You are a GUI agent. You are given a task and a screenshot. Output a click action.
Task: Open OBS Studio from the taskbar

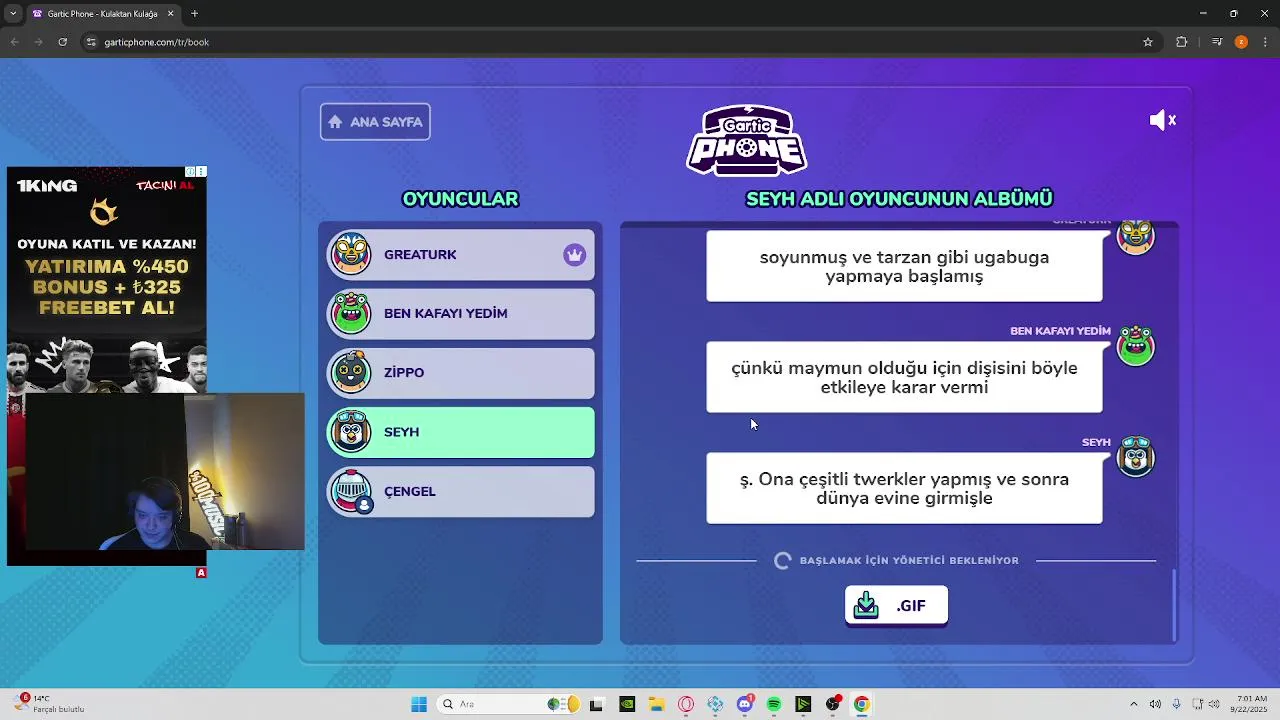click(x=833, y=704)
